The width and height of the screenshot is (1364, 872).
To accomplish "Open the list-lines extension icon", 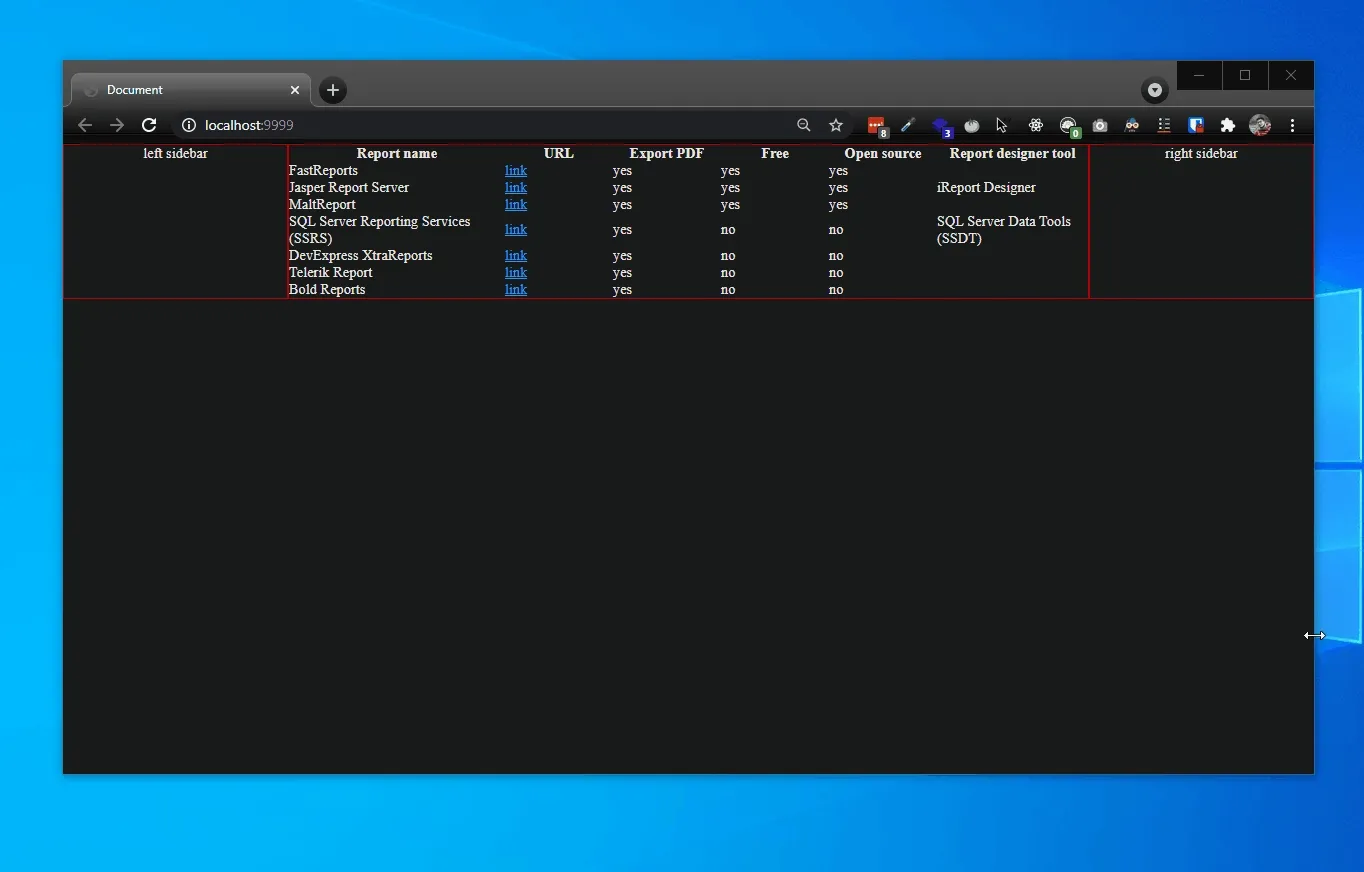I will click(x=1164, y=125).
